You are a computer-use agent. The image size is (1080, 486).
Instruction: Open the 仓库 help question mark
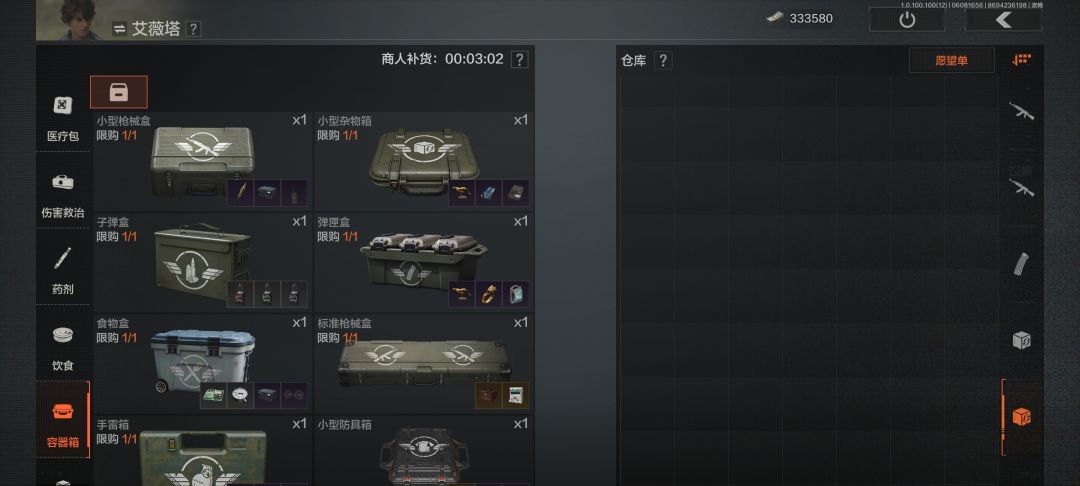pos(663,61)
